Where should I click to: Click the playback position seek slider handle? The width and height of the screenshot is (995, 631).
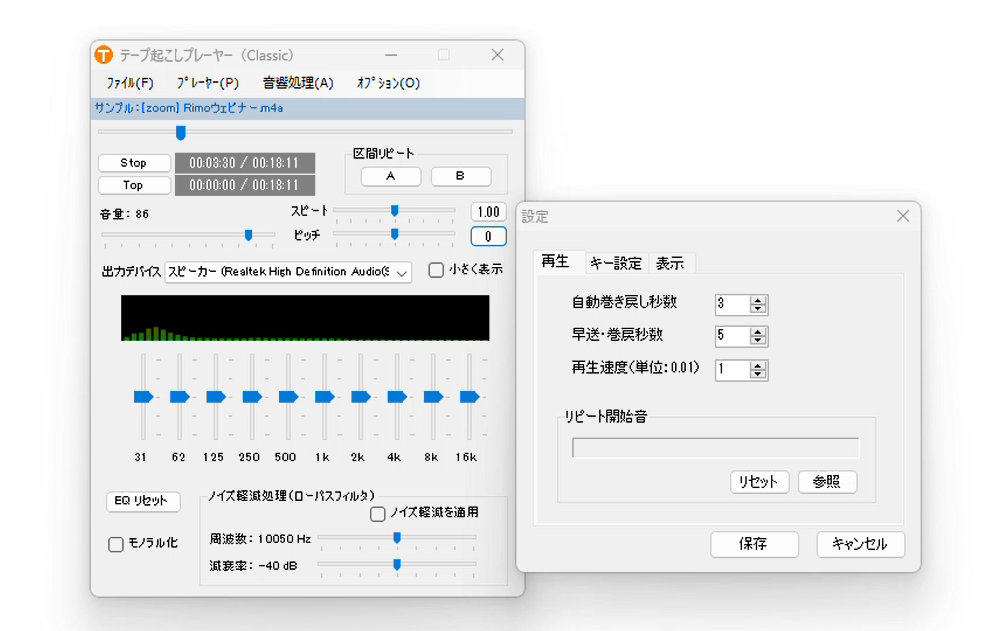pos(181,132)
